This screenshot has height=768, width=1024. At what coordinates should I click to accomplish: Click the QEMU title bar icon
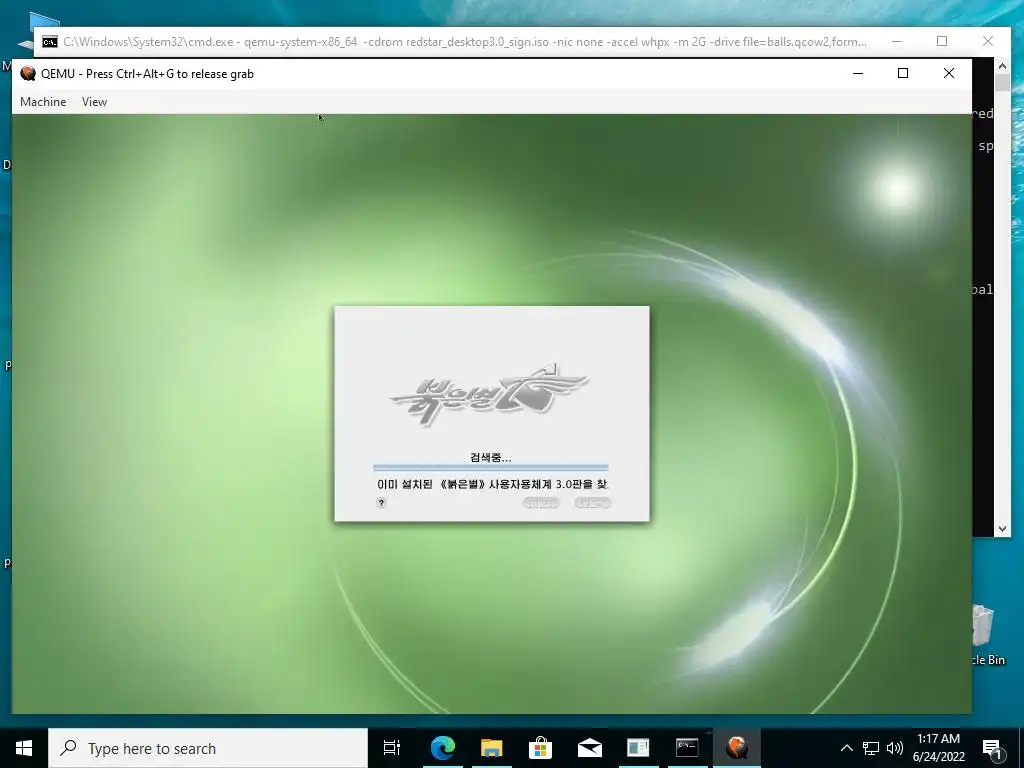click(27, 73)
